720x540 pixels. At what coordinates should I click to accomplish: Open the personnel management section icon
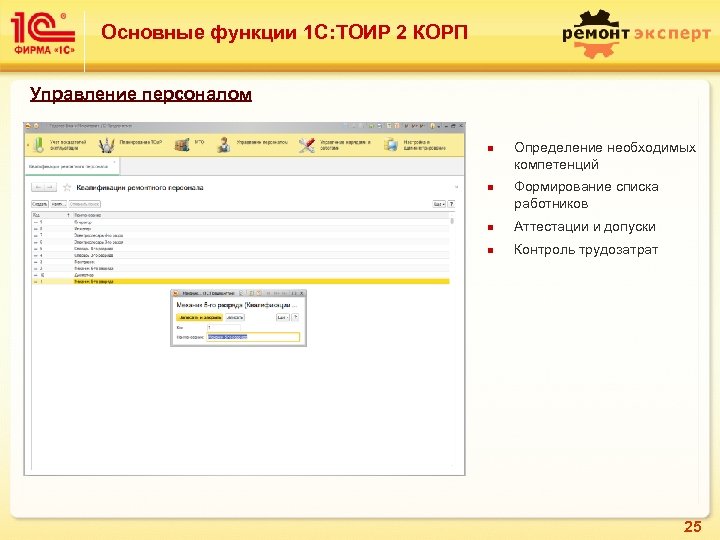point(224,145)
